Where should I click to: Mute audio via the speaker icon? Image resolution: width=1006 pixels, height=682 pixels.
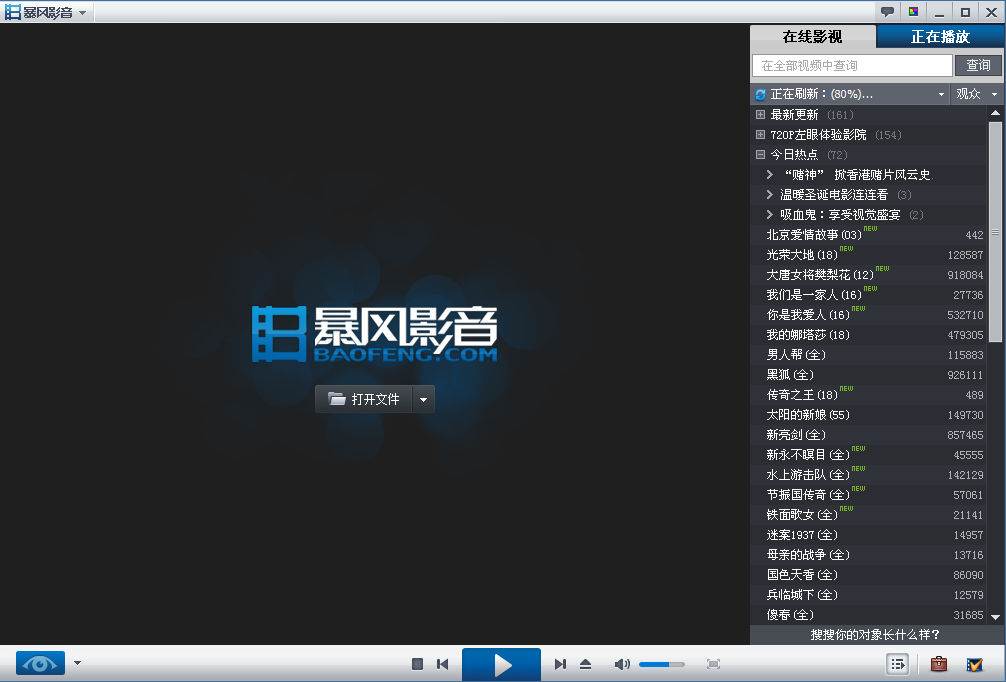622,664
